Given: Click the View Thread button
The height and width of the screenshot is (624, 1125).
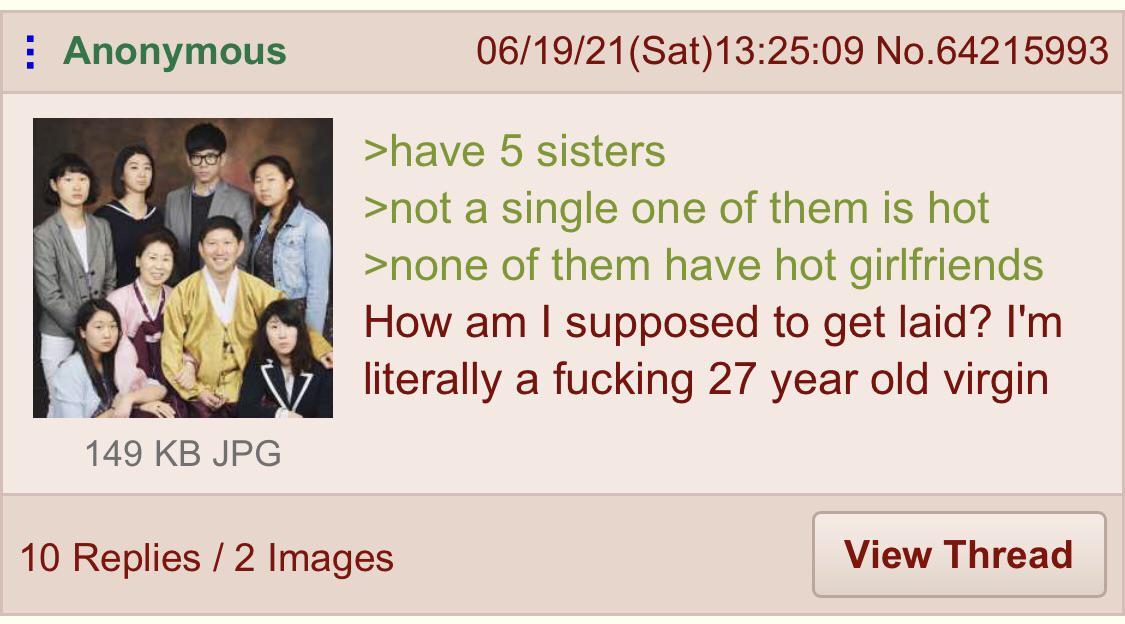Looking at the screenshot, I should [x=959, y=554].
